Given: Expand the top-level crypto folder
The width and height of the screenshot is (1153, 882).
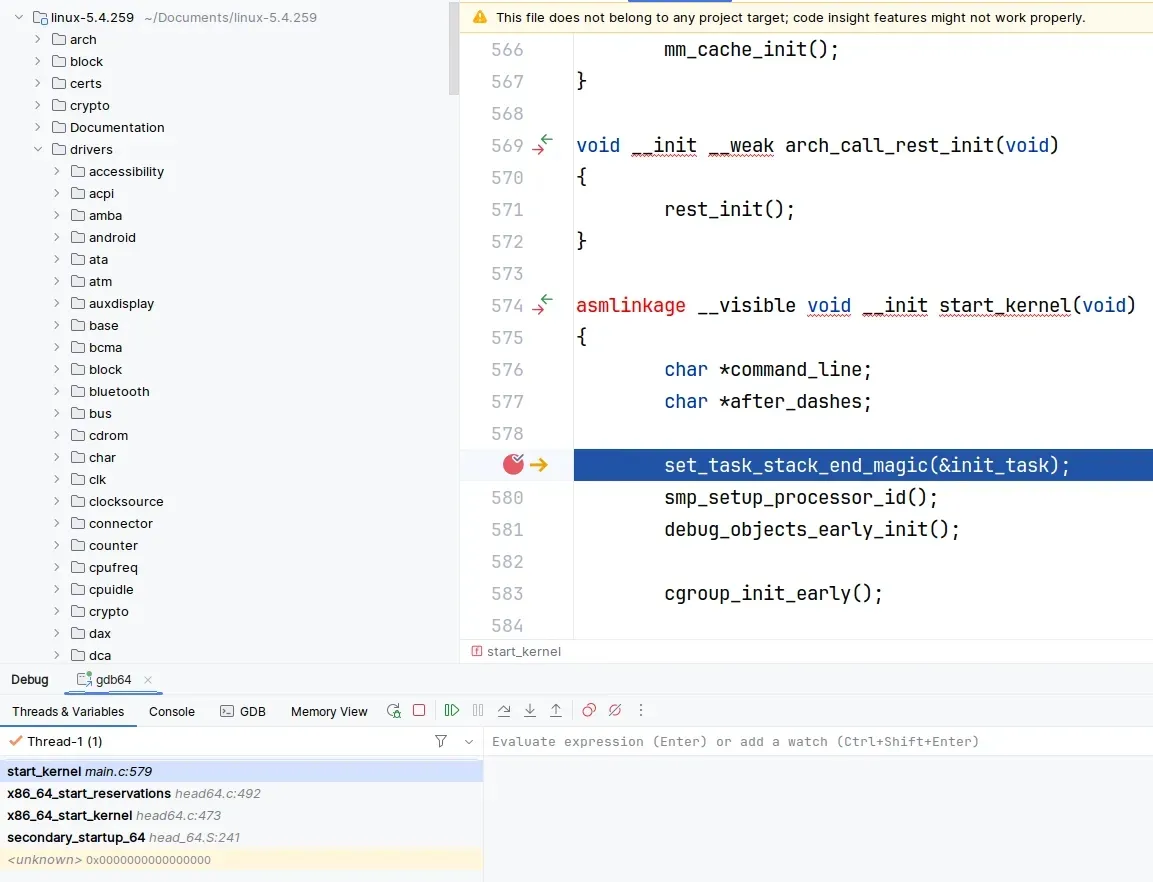Looking at the screenshot, I should tap(38, 105).
